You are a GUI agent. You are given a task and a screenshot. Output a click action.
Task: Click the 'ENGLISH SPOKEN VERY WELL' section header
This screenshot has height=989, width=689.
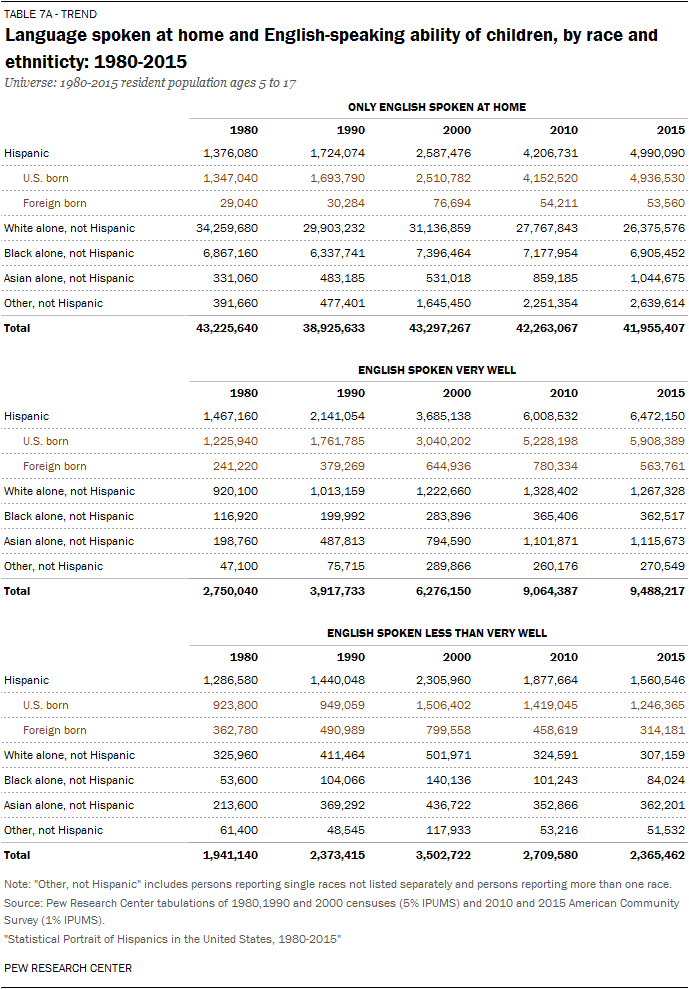[x=436, y=370]
